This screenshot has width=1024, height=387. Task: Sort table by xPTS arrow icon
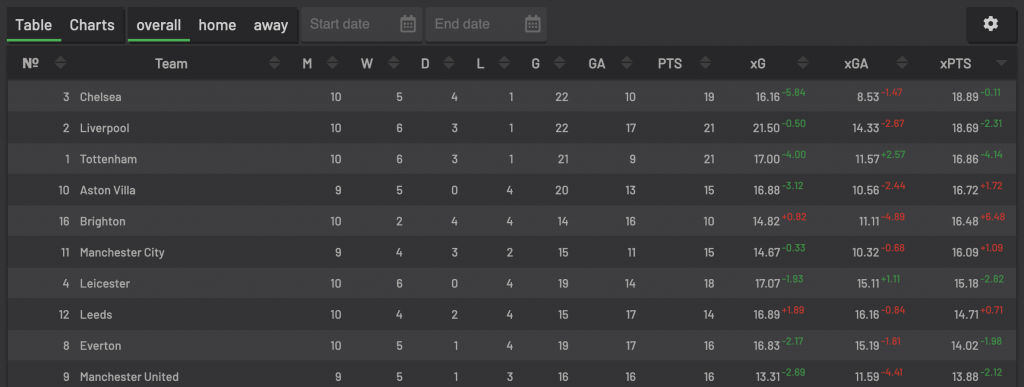[x=1001, y=63]
